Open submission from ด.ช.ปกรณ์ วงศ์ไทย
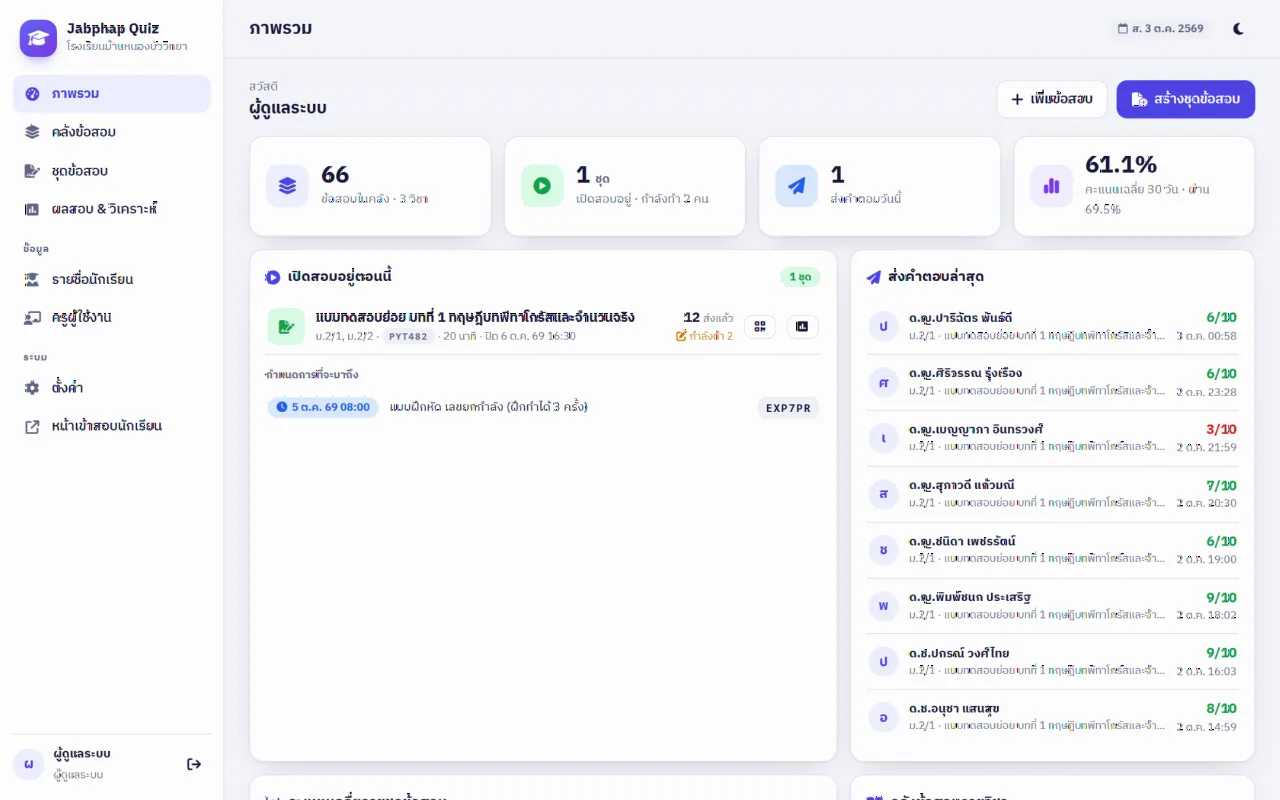This screenshot has width=1280, height=800. [x=1052, y=662]
